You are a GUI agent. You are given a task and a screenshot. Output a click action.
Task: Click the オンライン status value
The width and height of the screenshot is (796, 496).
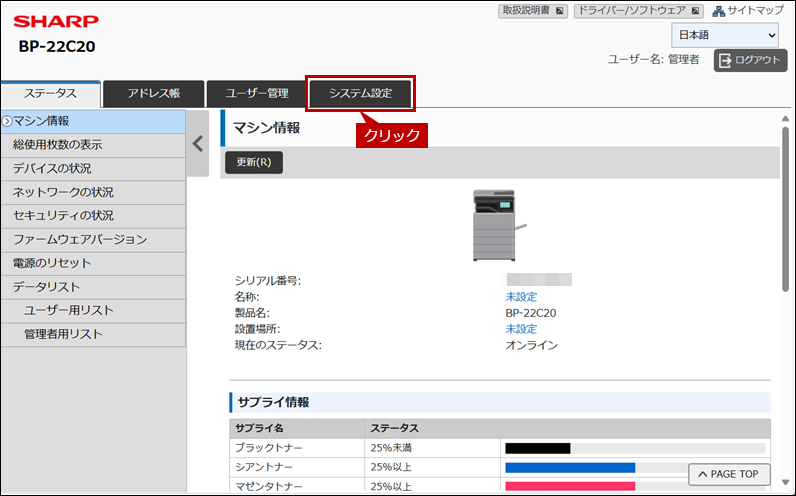(x=532, y=346)
